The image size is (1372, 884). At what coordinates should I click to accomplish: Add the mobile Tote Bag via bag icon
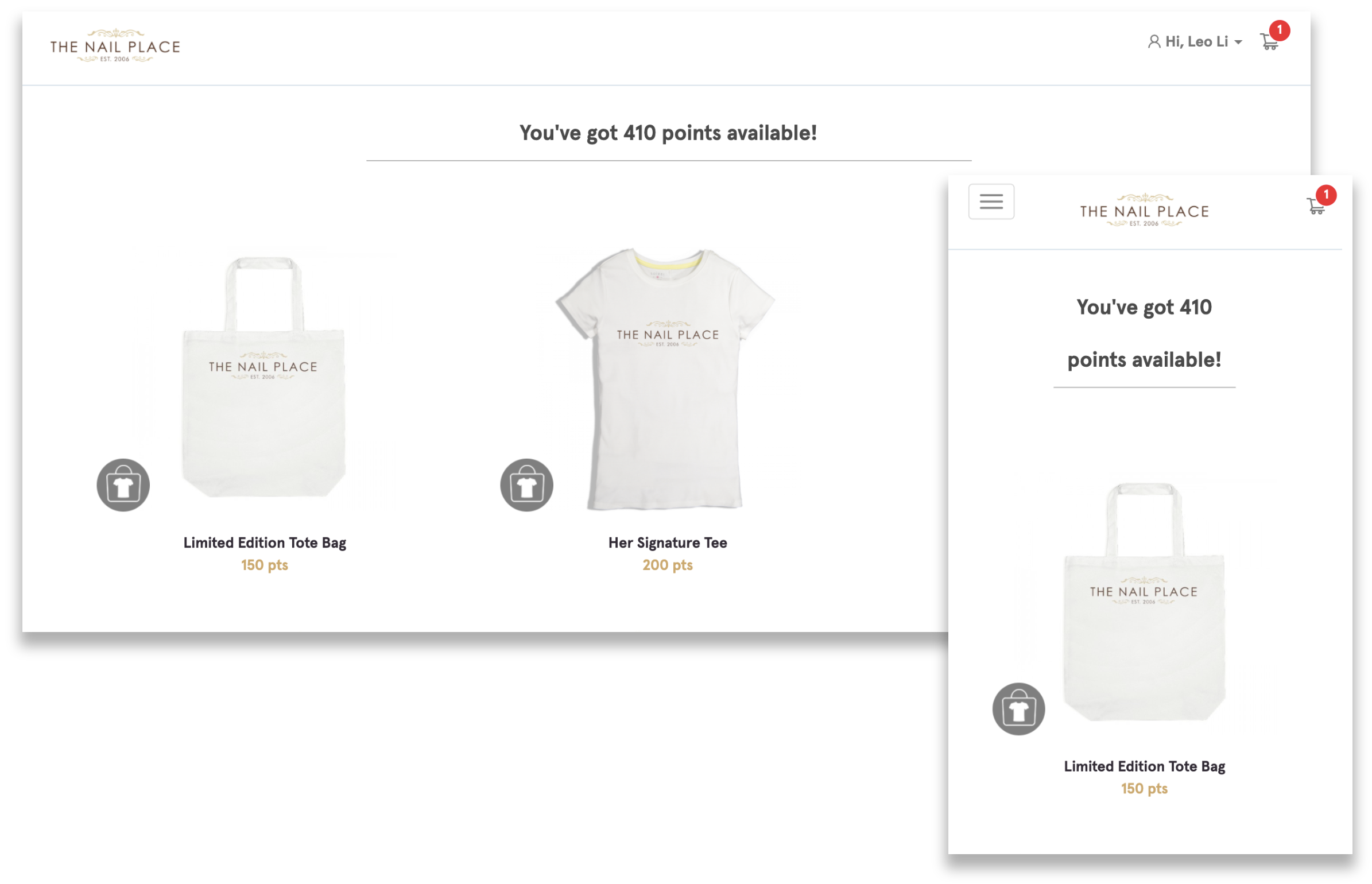(1019, 709)
